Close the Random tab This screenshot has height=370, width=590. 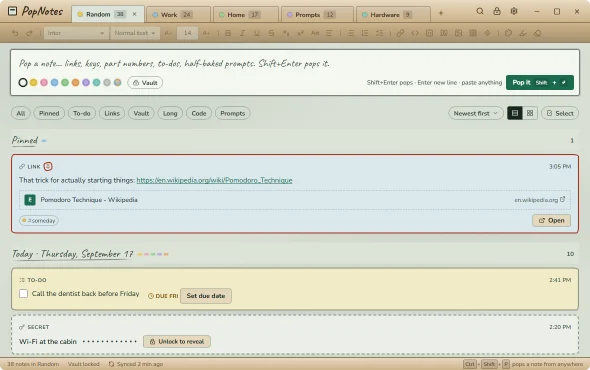click(x=134, y=14)
